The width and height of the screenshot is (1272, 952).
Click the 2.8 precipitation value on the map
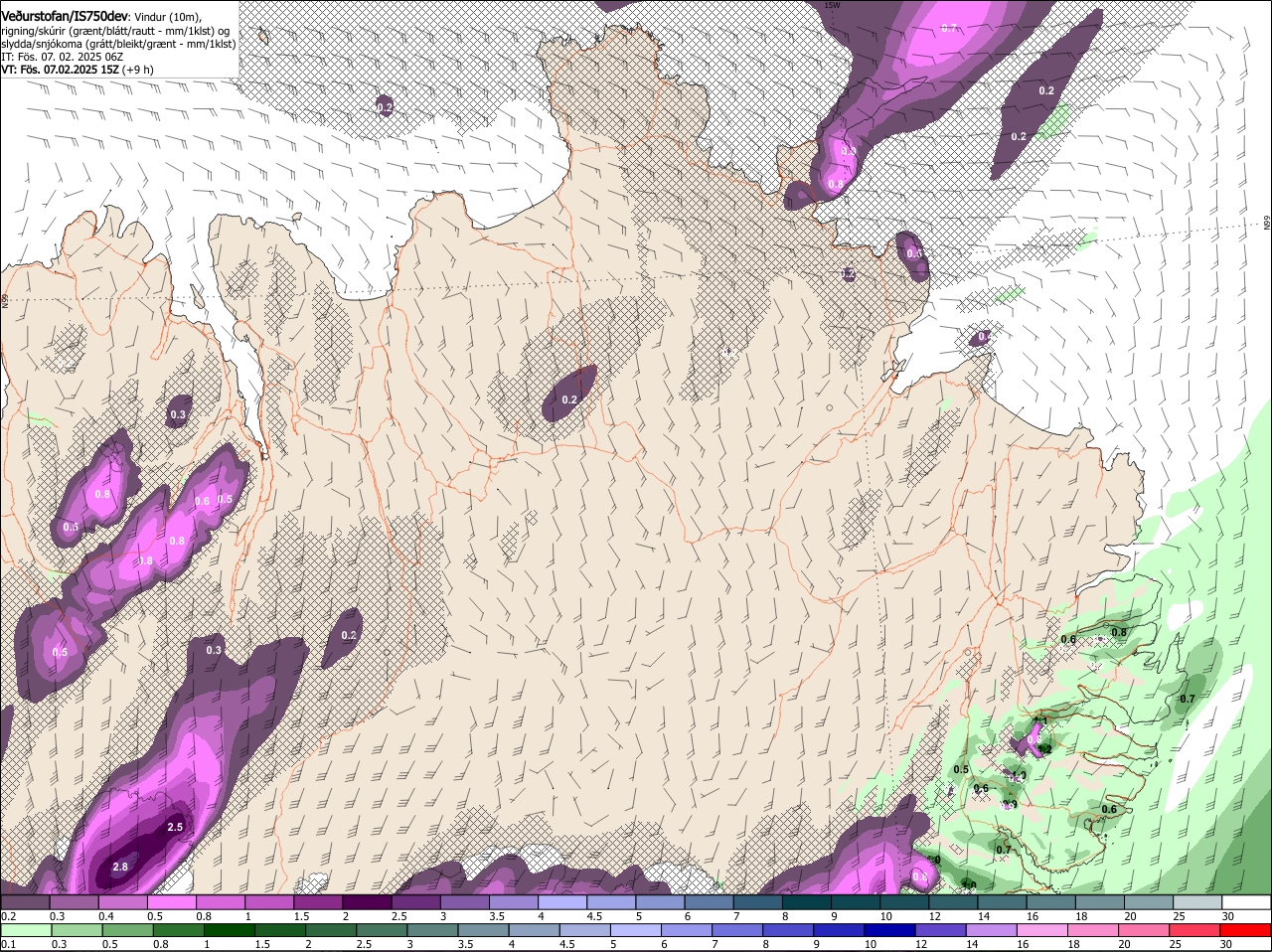(120, 867)
